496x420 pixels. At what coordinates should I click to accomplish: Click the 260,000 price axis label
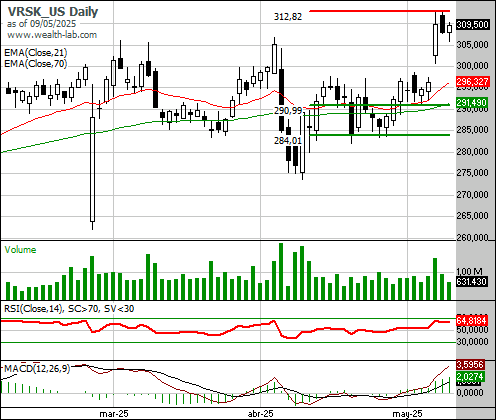[x=472, y=237]
